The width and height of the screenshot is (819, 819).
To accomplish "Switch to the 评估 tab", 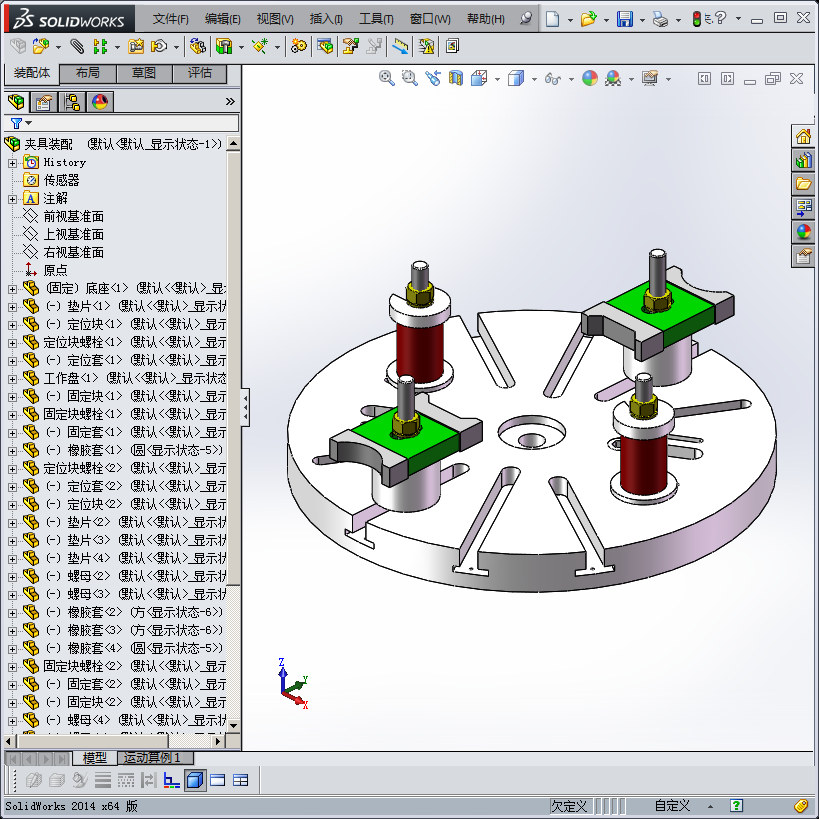I will coord(200,73).
